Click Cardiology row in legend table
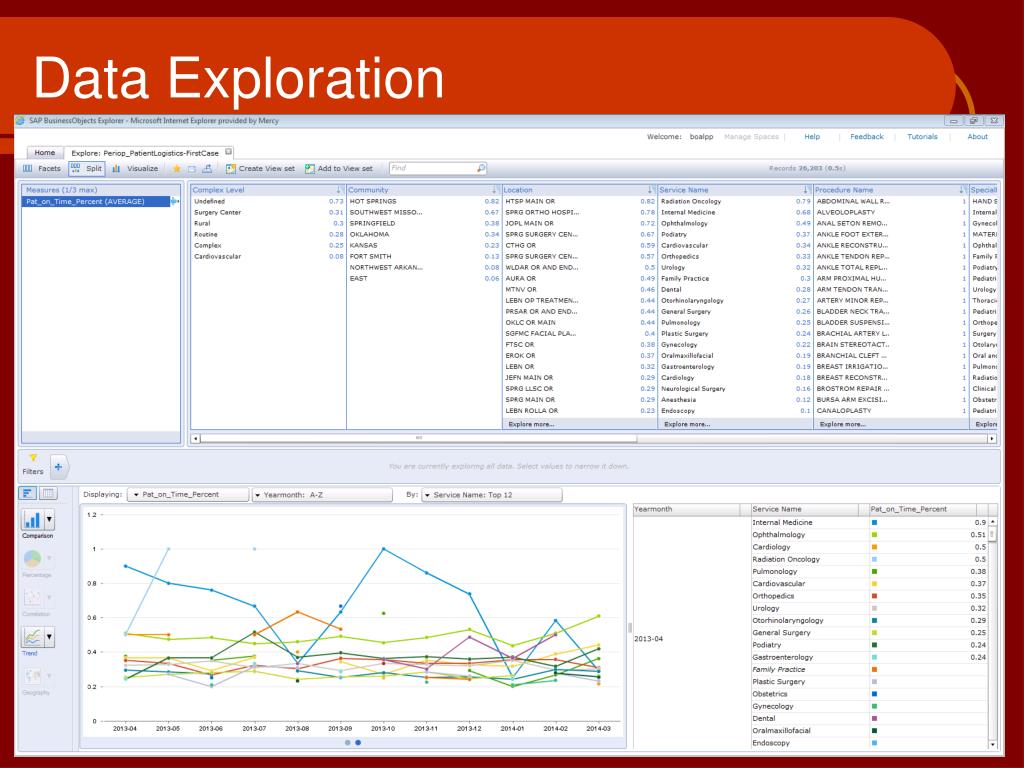Screen dimensions: 1024x768 [869, 547]
